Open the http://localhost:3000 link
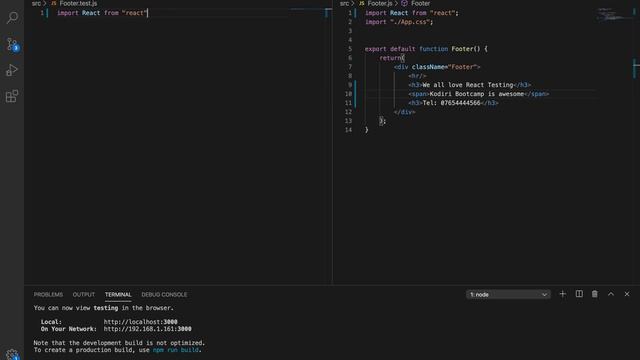The image size is (640, 360). pos(140,322)
